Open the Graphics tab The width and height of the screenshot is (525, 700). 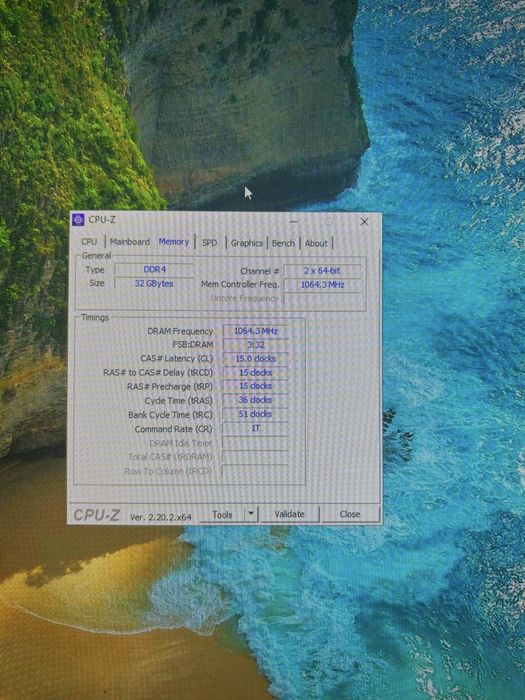click(x=246, y=243)
